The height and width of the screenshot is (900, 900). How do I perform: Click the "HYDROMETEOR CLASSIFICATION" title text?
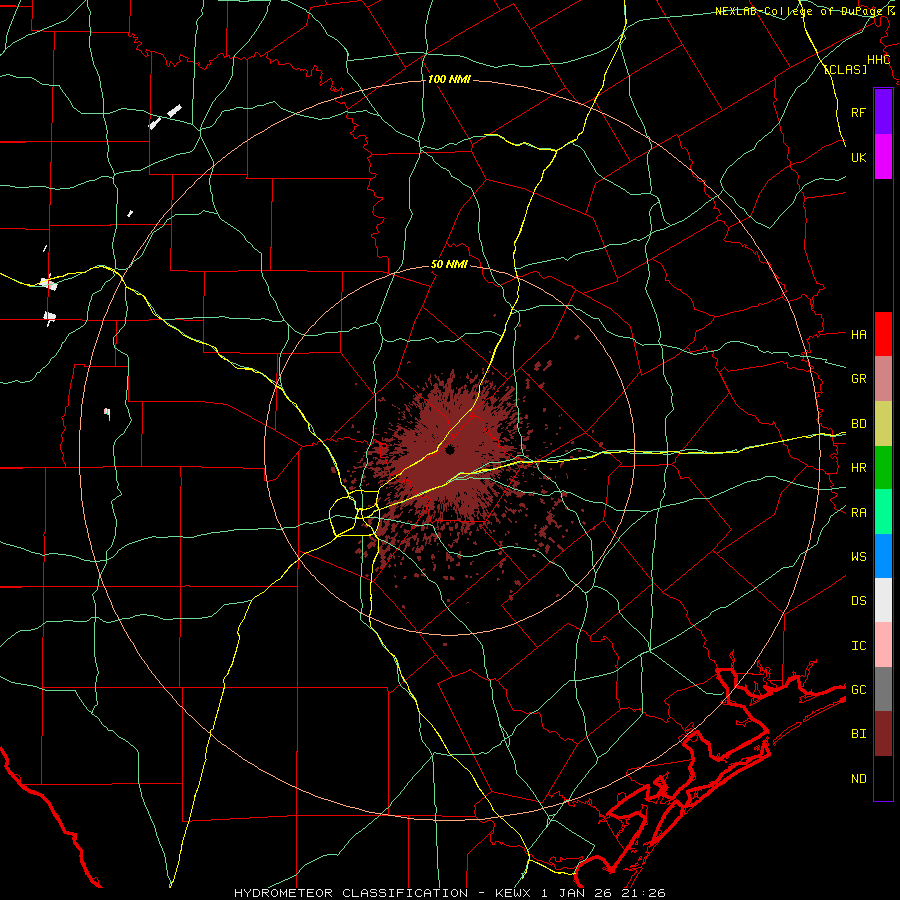351,893
